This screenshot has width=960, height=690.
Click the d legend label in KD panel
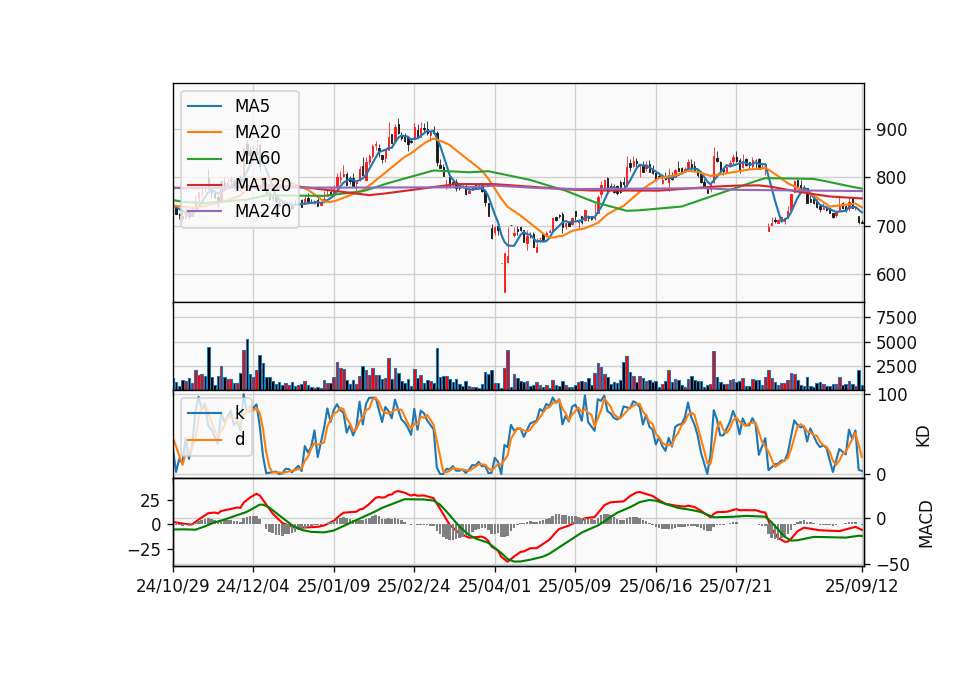[240, 439]
